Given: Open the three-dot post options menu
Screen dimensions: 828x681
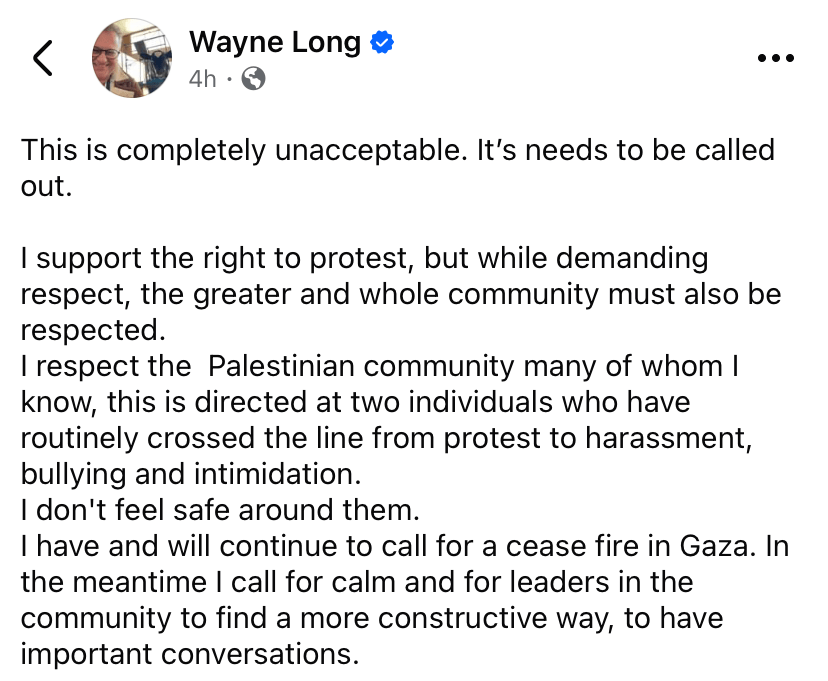Looking at the screenshot, I should point(775,59).
